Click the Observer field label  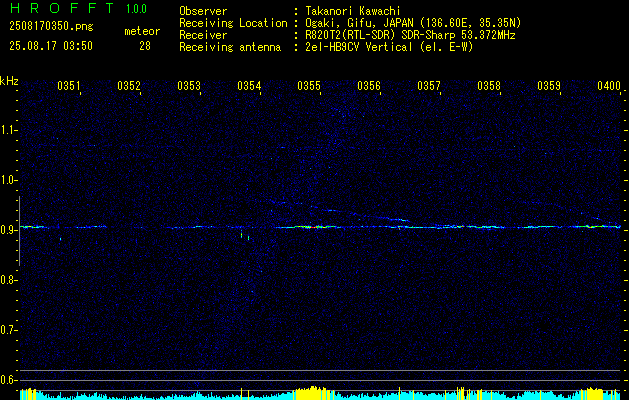pyautogui.click(x=203, y=11)
